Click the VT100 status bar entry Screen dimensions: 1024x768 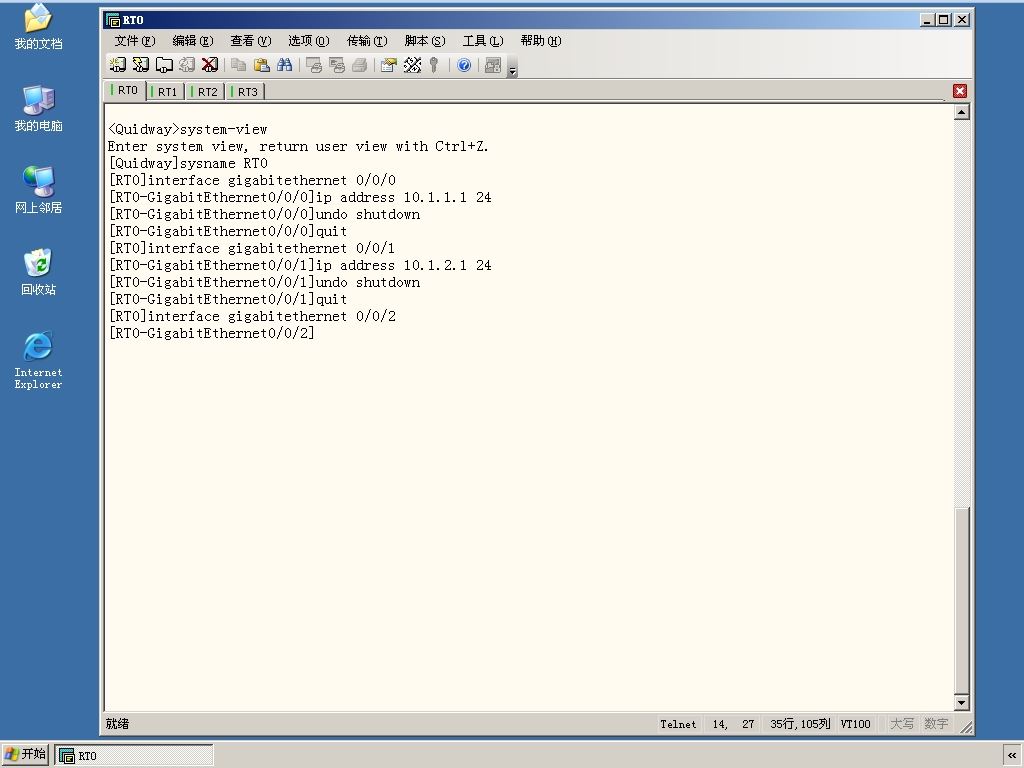click(856, 724)
